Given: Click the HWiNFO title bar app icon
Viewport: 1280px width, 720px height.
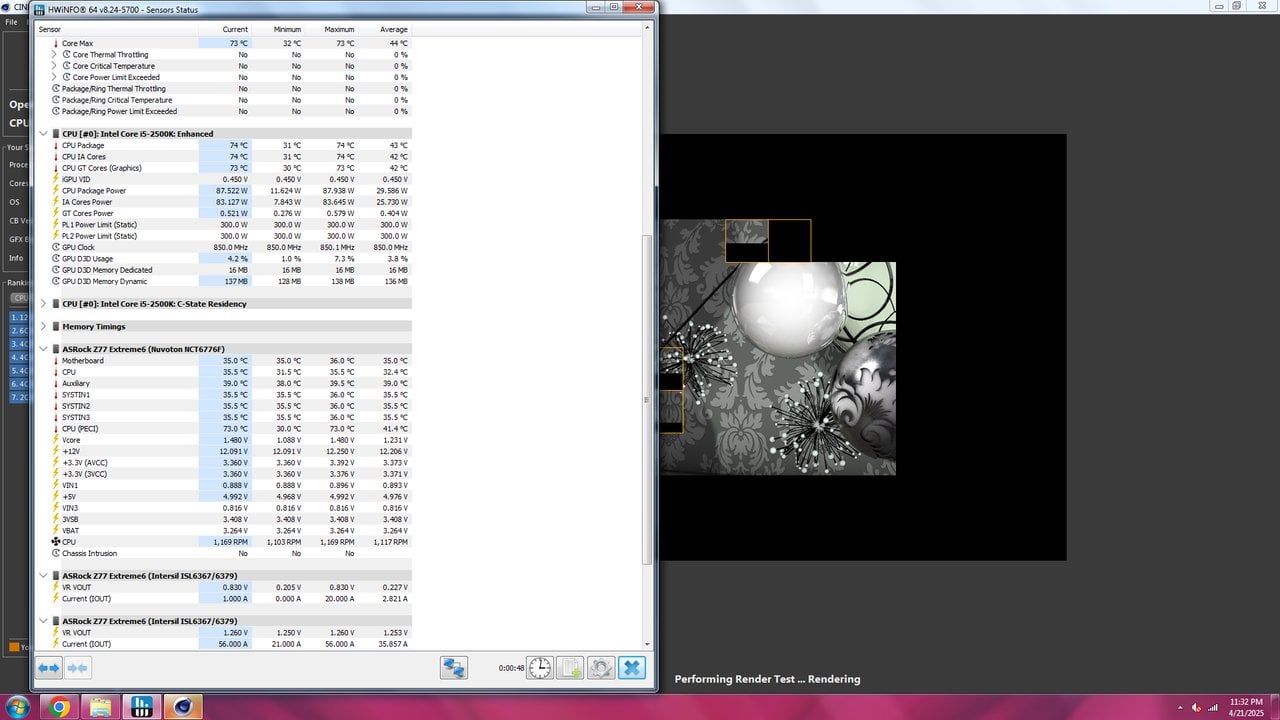Looking at the screenshot, I should coord(40,9).
